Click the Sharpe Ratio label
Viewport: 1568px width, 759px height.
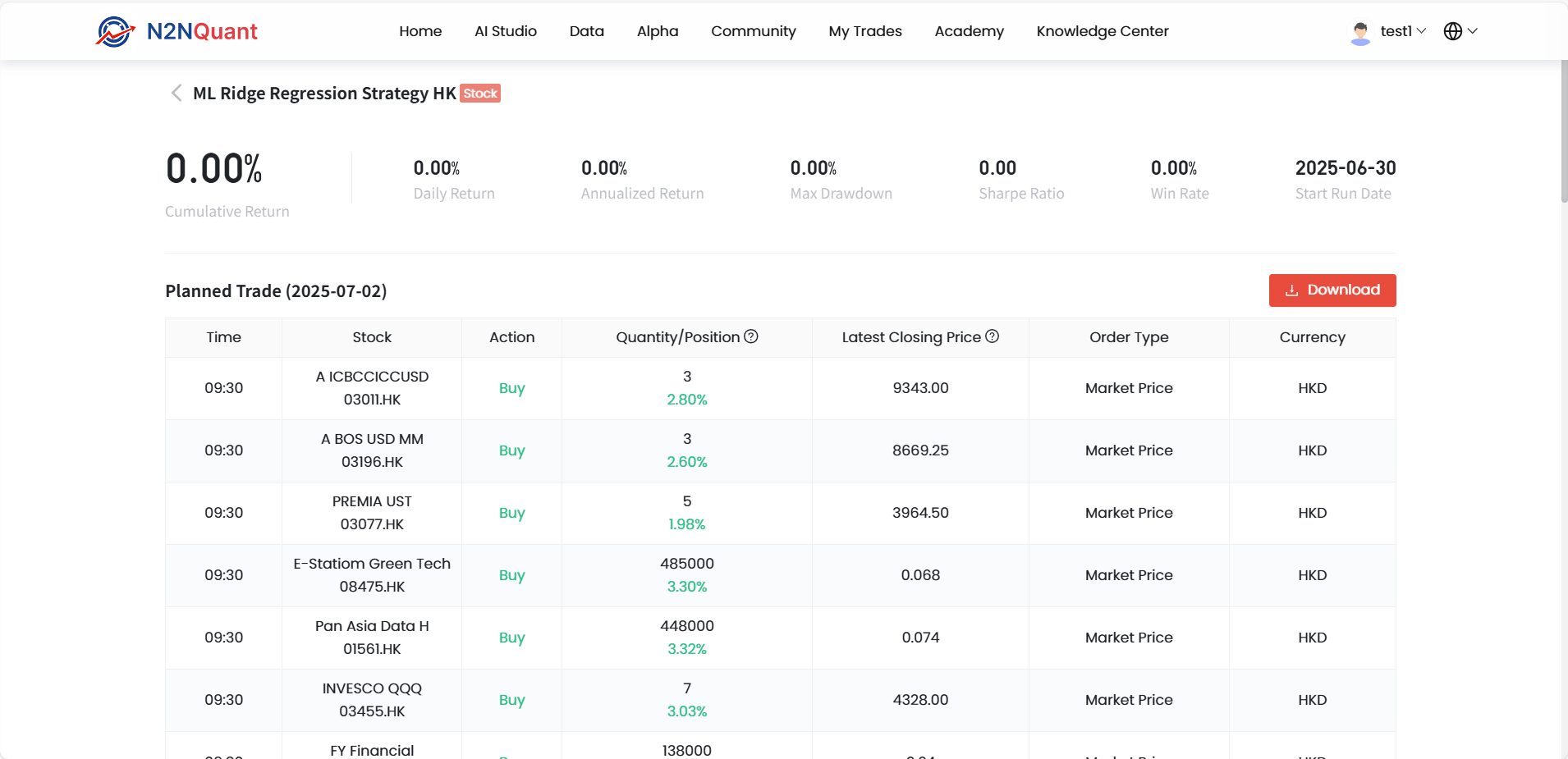coord(1021,194)
